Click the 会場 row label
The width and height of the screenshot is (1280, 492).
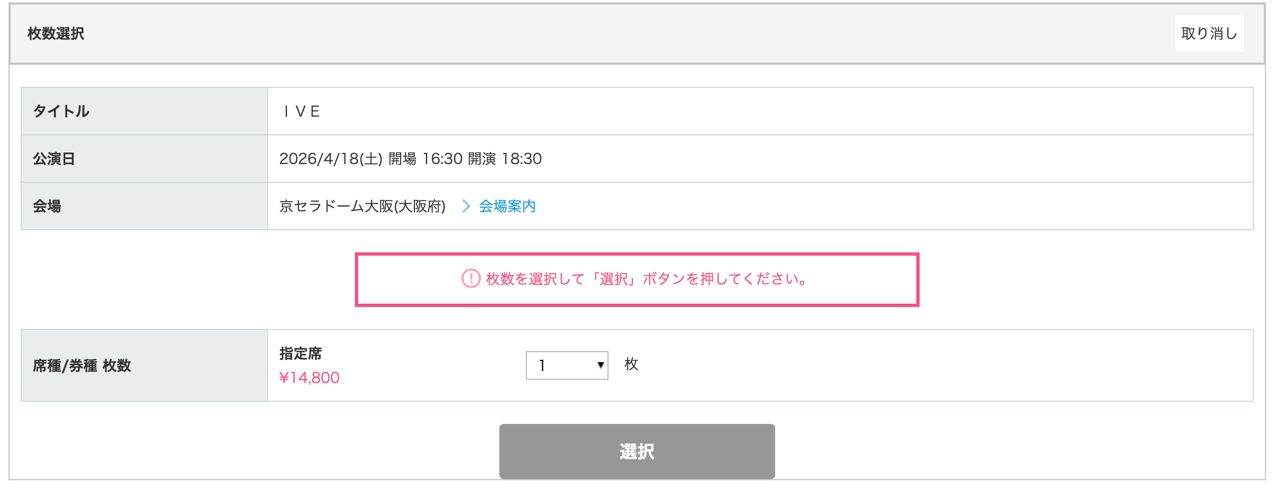[48, 207]
